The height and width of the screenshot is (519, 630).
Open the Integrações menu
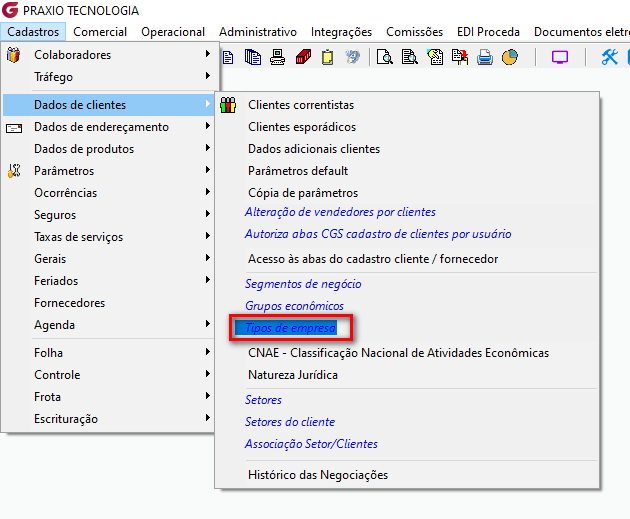341,32
